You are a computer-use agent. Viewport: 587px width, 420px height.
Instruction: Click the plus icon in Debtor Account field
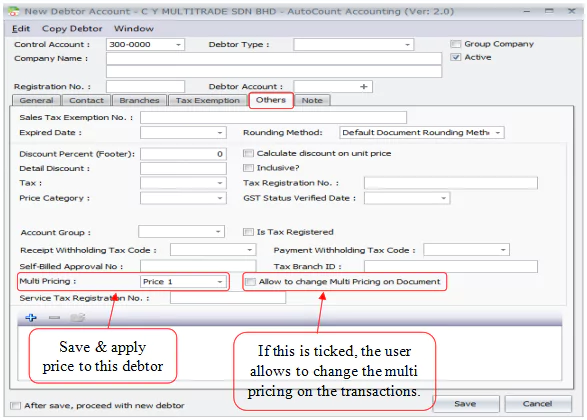click(364, 86)
